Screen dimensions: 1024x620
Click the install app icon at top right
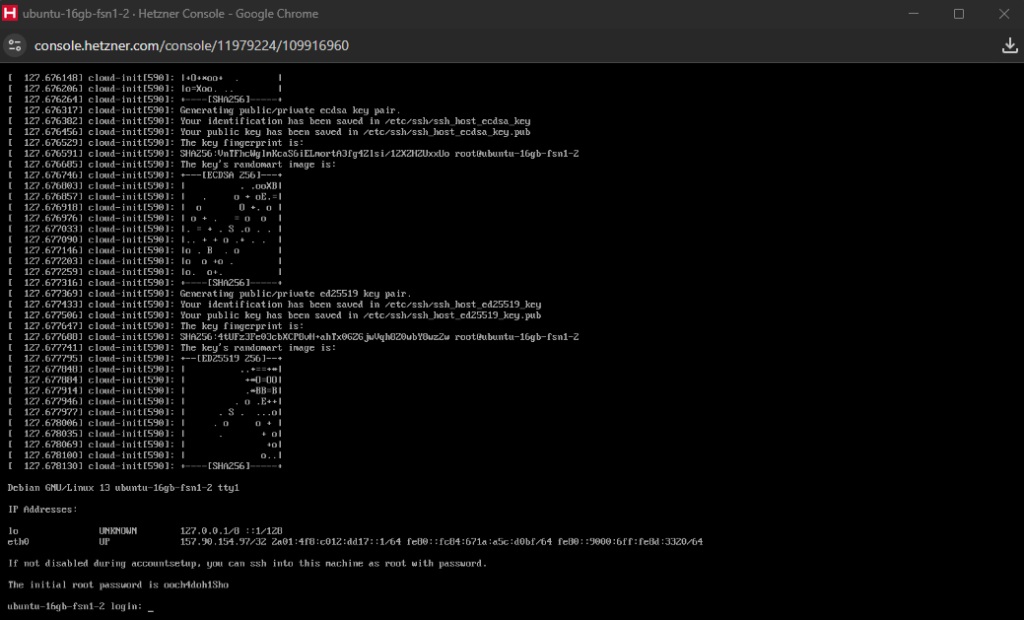click(x=1009, y=46)
